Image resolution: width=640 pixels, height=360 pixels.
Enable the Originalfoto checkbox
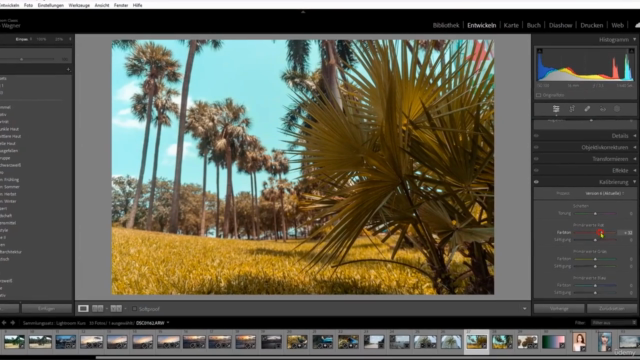(x=538, y=95)
